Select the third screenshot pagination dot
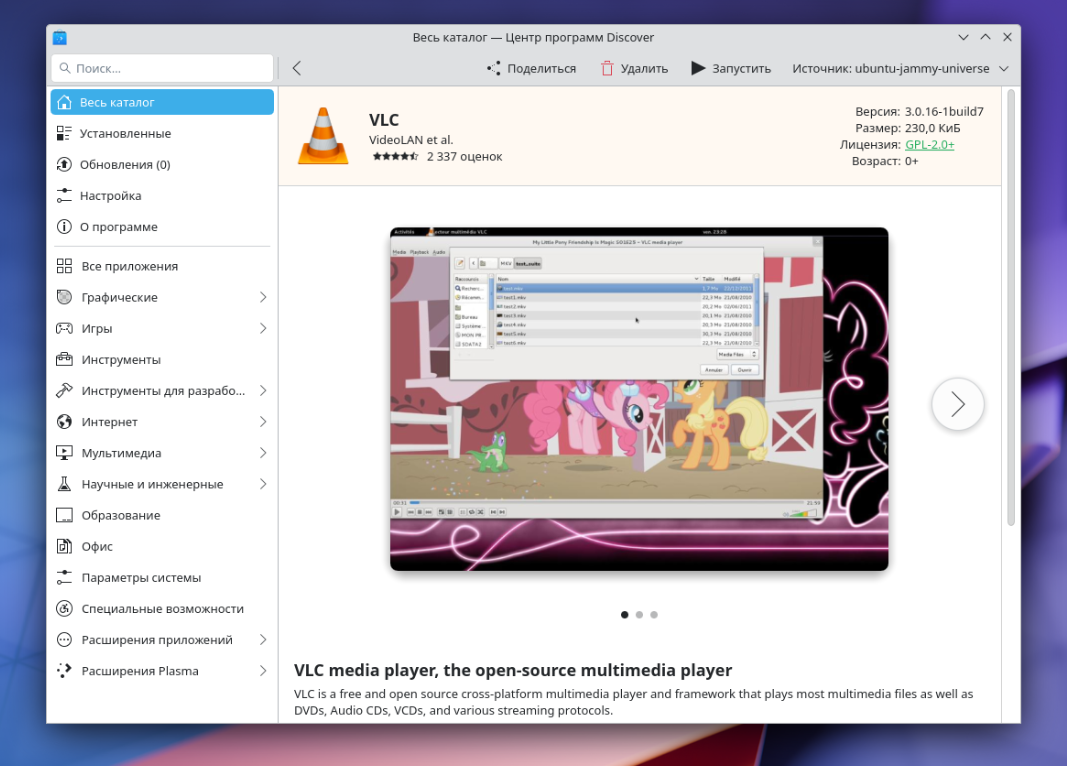Viewport: 1067px width, 766px height. [654, 614]
